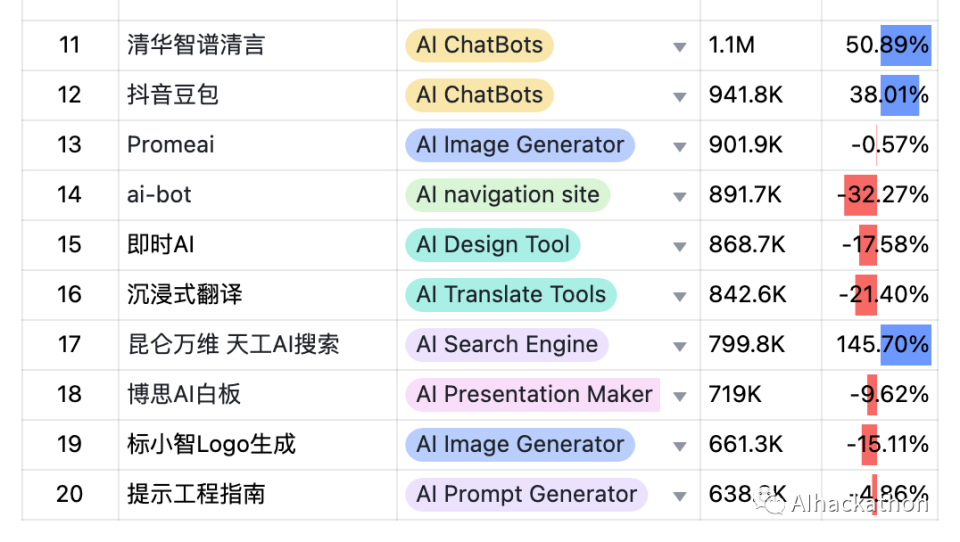
Task: Expand dropdown beside AI Presentation Maker tag
Action: point(680,397)
